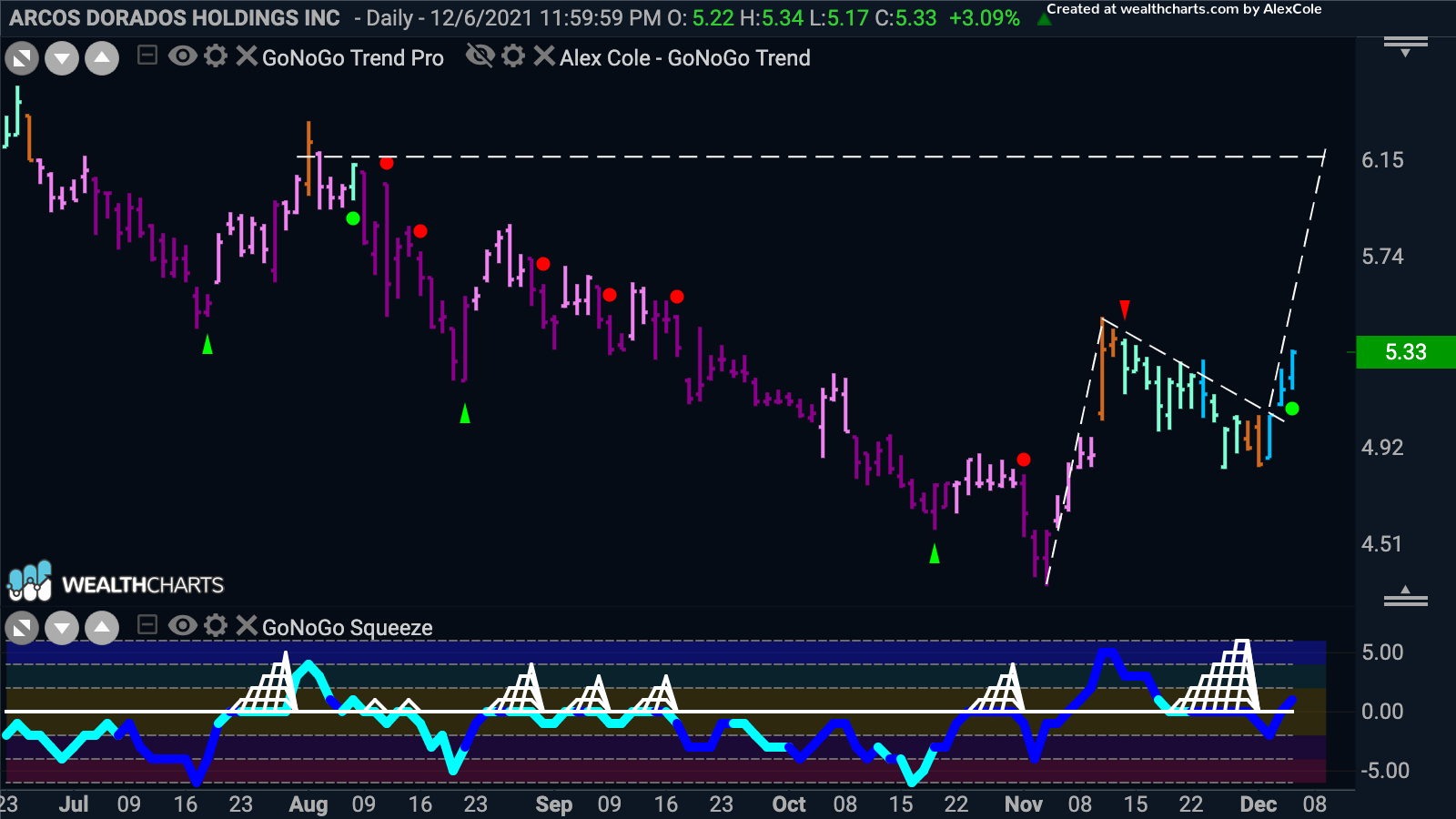1456x819 pixels.
Task: Click the green up arrow under July low
Action: tap(207, 344)
